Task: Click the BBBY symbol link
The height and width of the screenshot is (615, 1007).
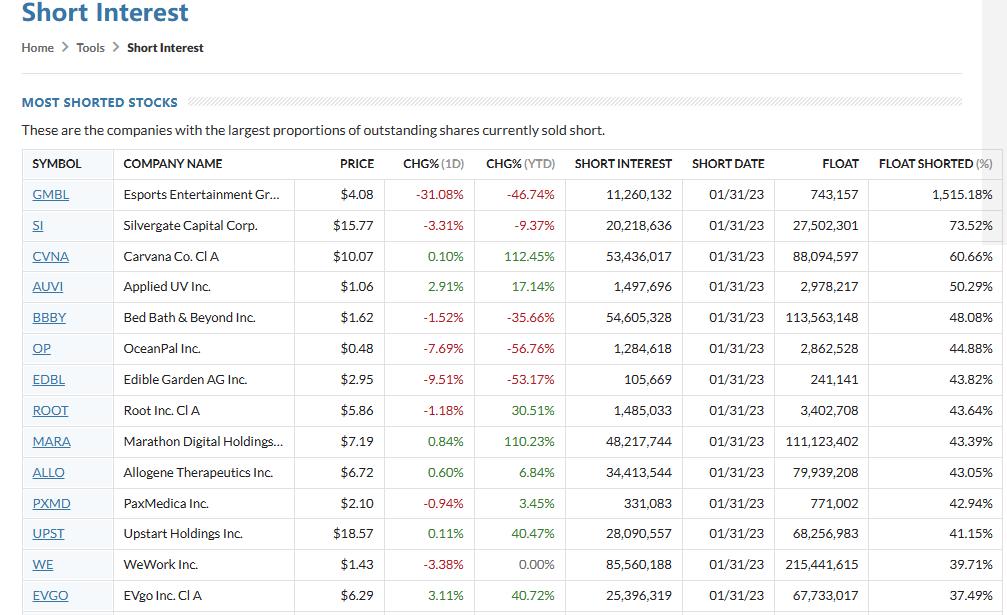Action: [x=49, y=317]
